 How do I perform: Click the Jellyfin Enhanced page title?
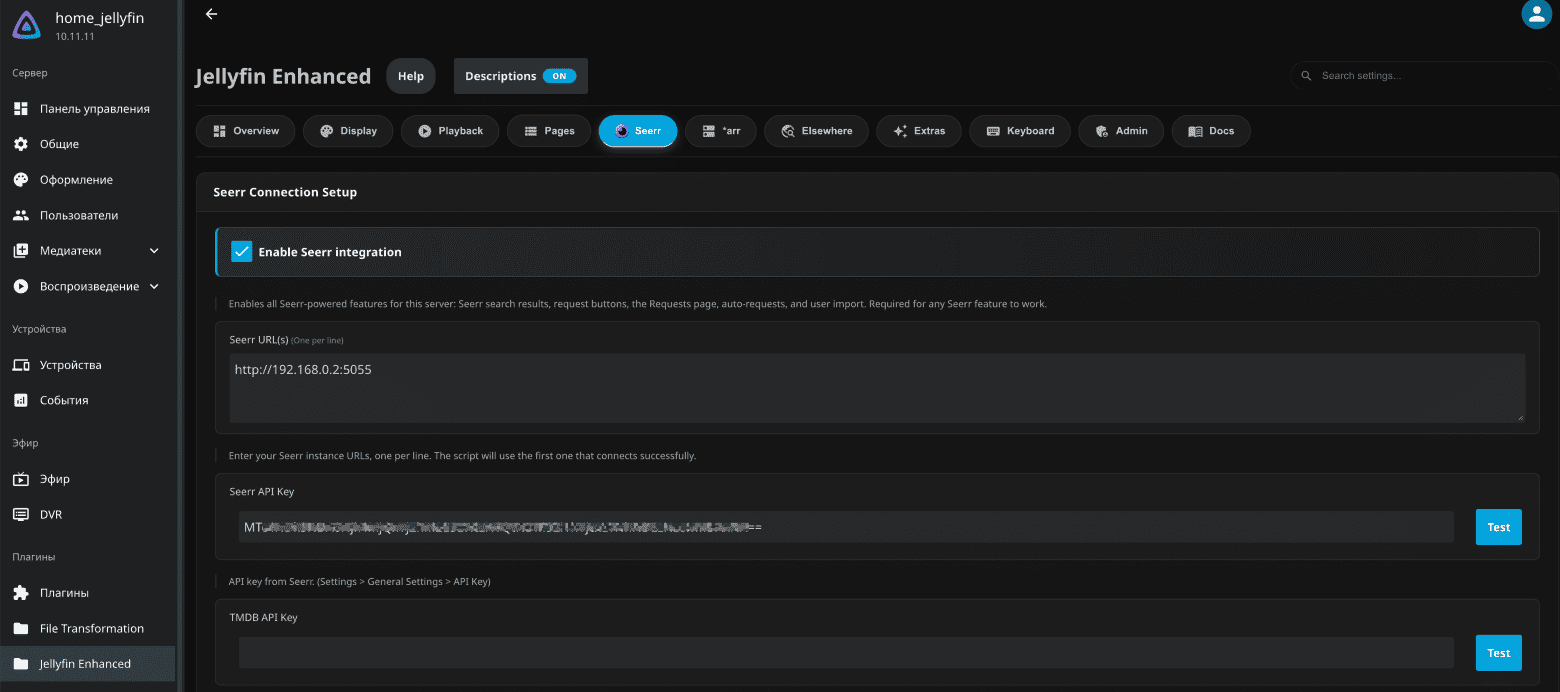tap(283, 76)
